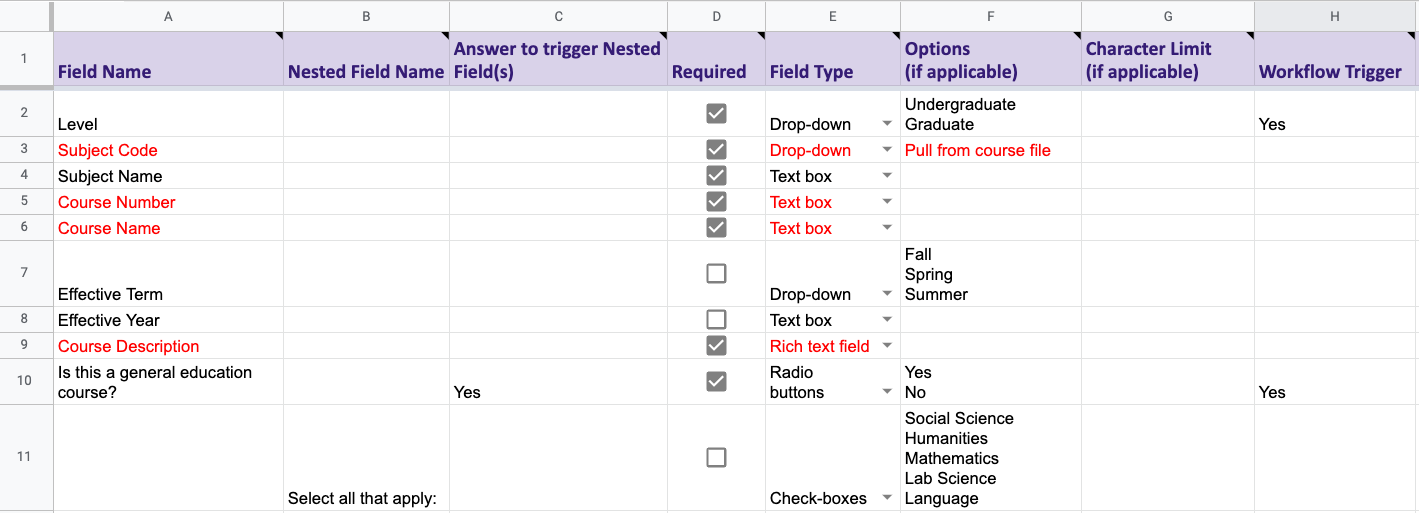1419x513 pixels.
Task: Click the 'Pull from course file' cell
Action: pos(990,150)
